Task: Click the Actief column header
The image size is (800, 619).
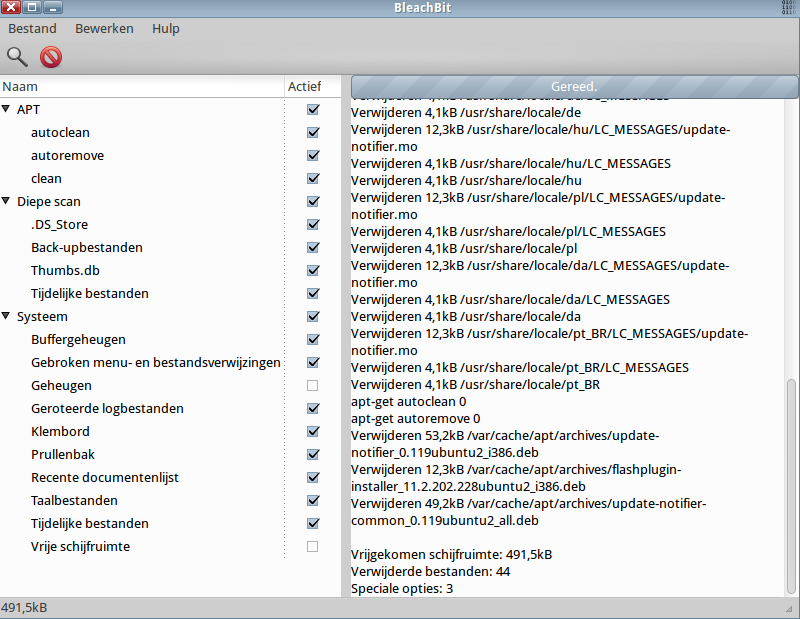Action: pyautogui.click(x=312, y=86)
